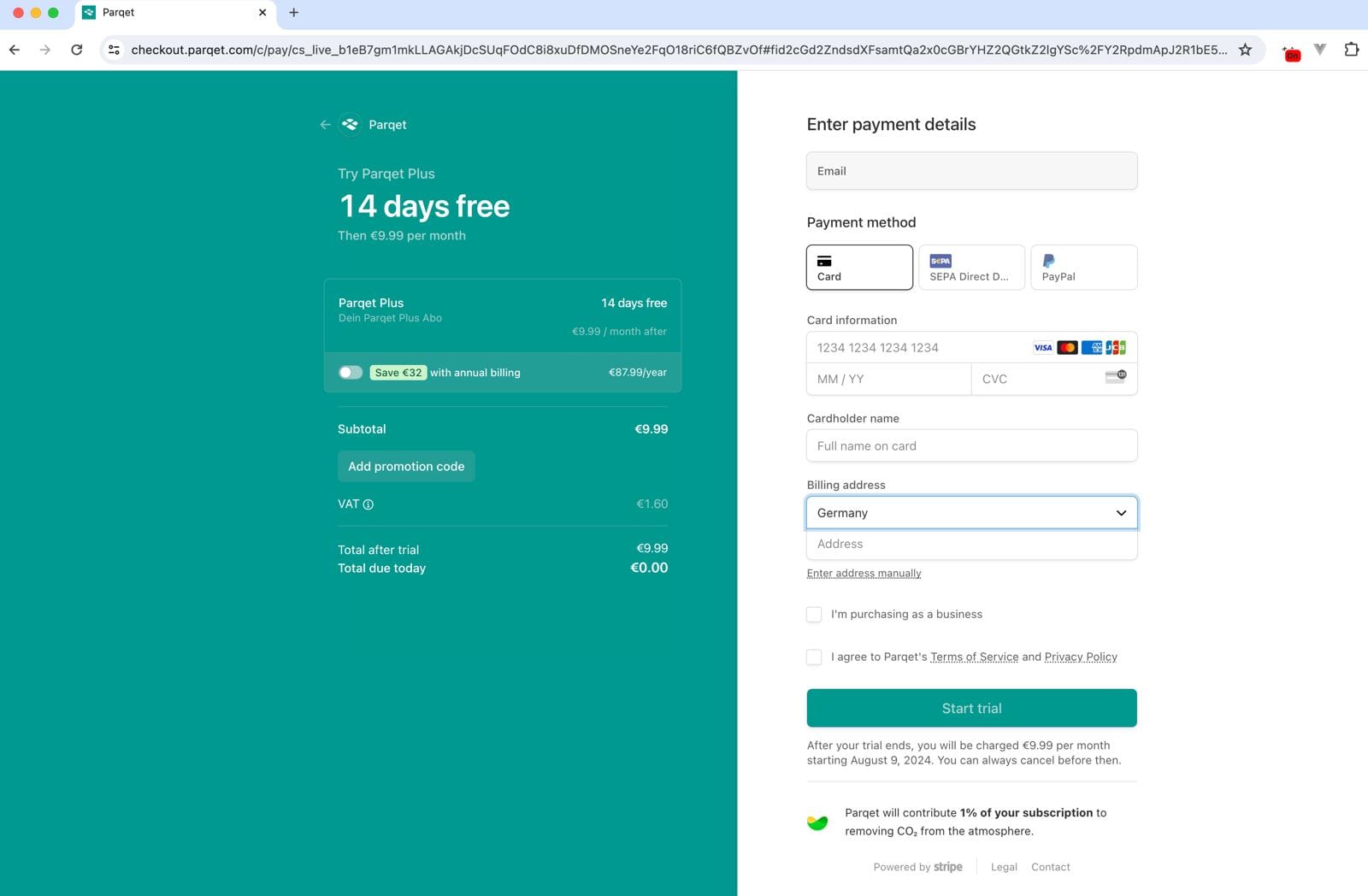
Task: Click the Start trial button
Action: [971, 708]
